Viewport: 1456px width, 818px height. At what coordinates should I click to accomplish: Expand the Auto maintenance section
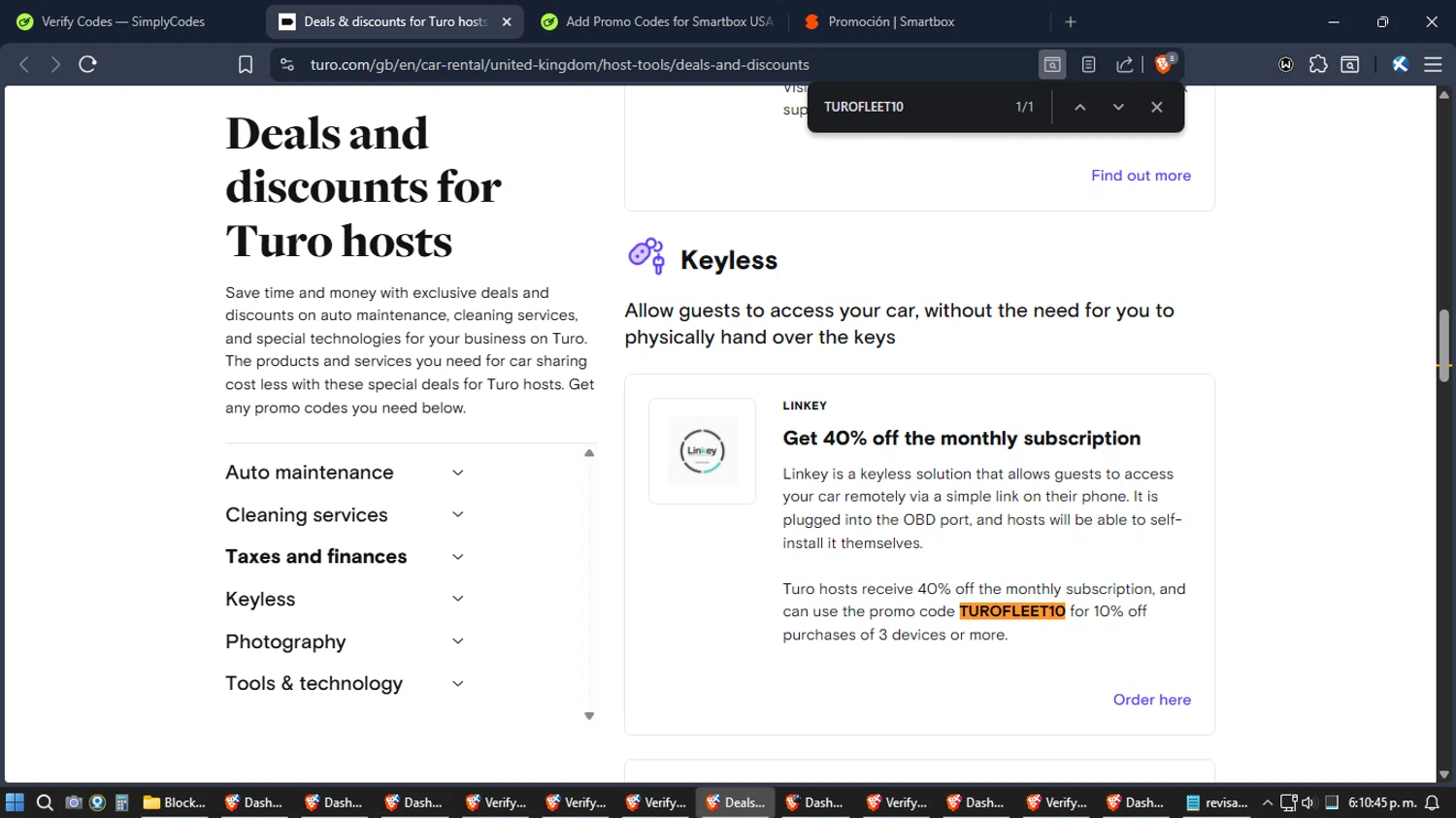pos(457,473)
